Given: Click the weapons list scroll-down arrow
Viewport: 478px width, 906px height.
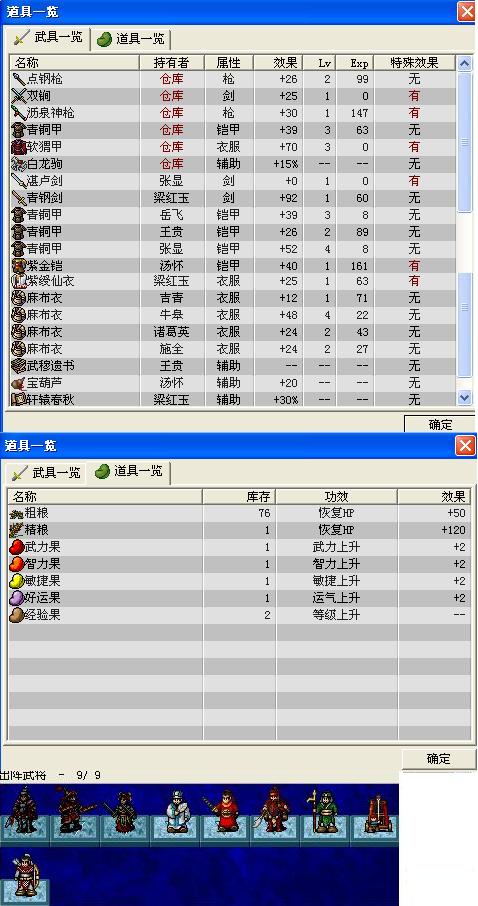Looking at the screenshot, I should tap(464, 397).
